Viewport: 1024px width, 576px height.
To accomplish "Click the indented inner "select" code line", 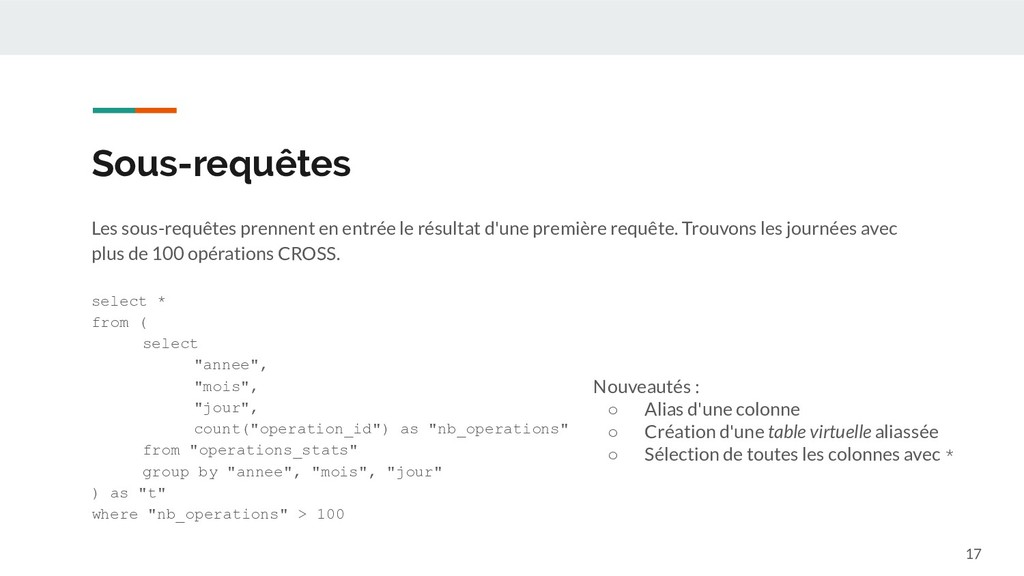I will pyautogui.click(x=170, y=344).
